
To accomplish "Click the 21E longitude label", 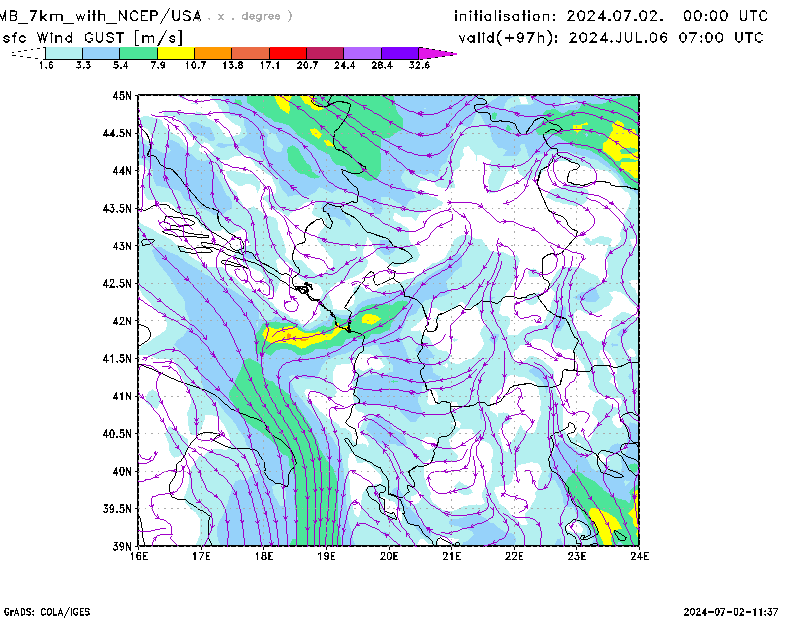I will tap(452, 556).
